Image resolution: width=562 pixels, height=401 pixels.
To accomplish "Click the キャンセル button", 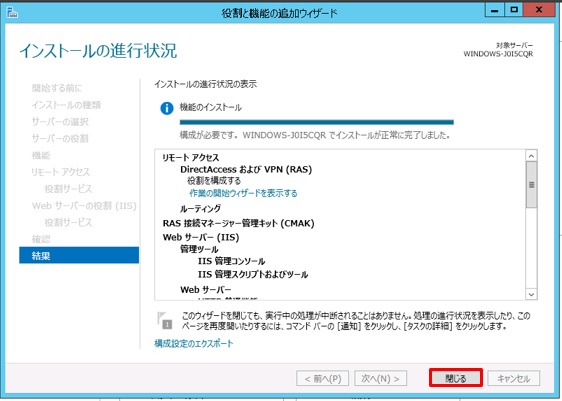I will click(x=513, y=378).
